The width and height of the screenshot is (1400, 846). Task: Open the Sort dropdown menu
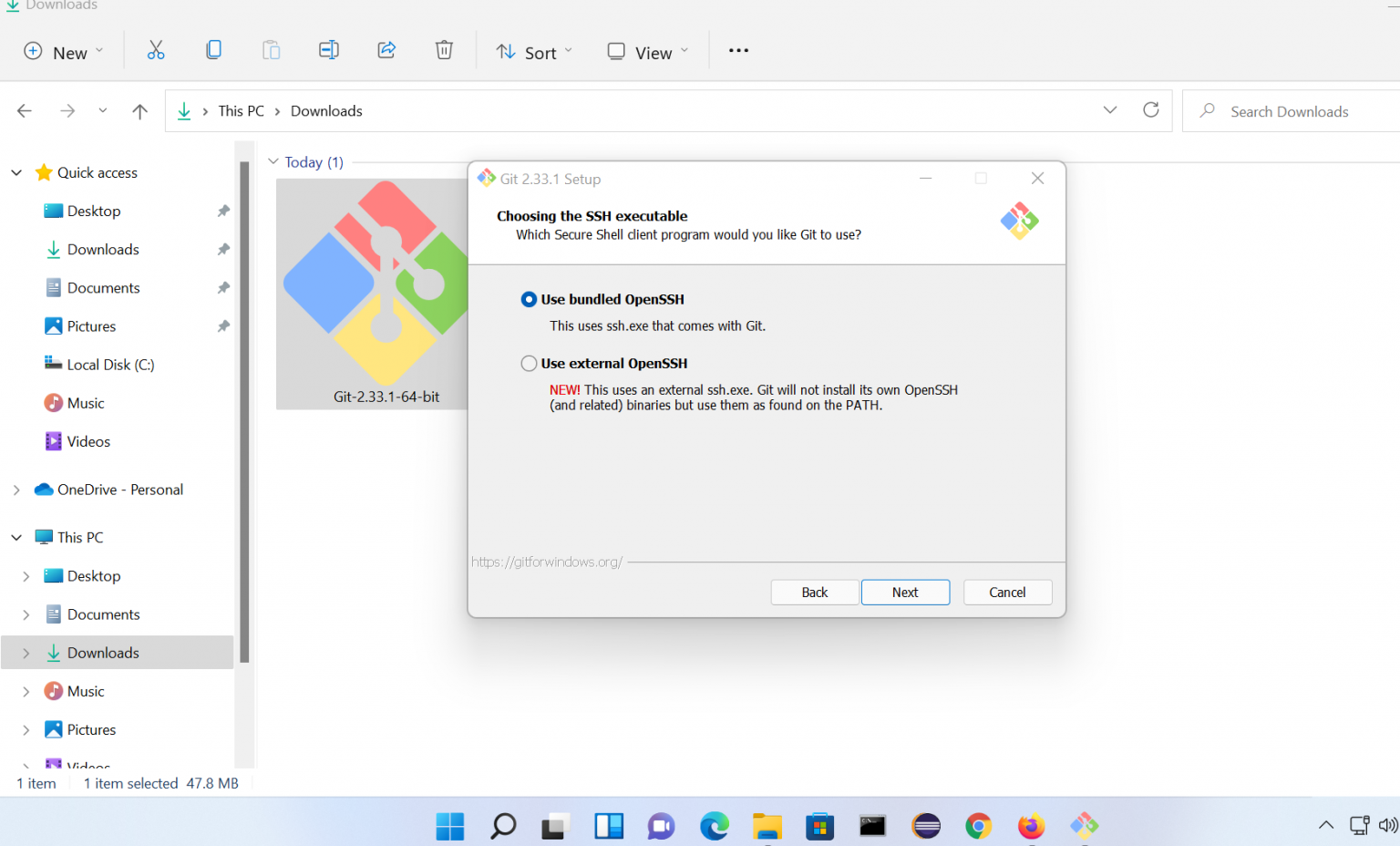tap(533, 52)
